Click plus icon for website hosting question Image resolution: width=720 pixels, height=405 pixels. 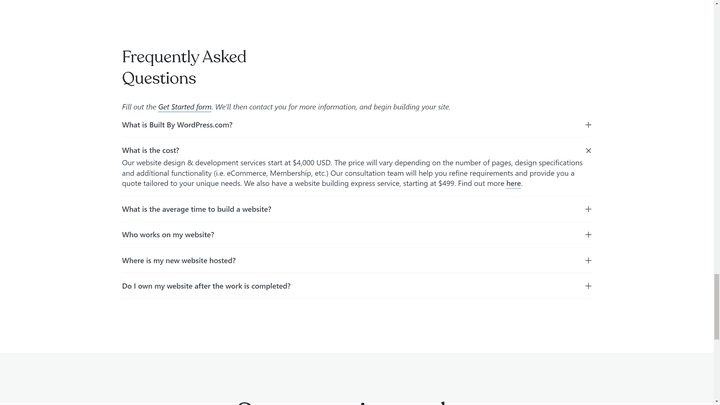588,261
